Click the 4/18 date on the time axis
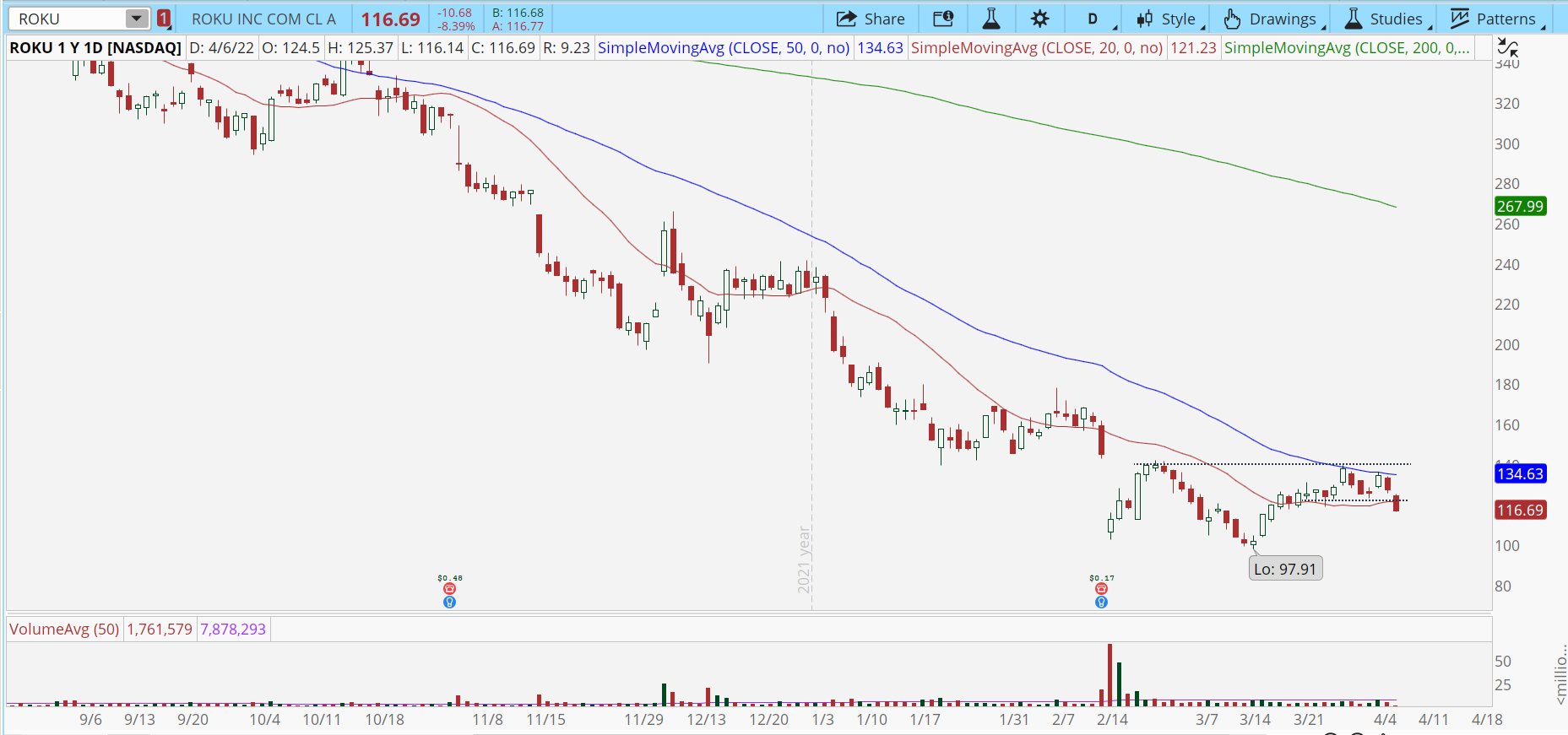 click(1487, 720)
